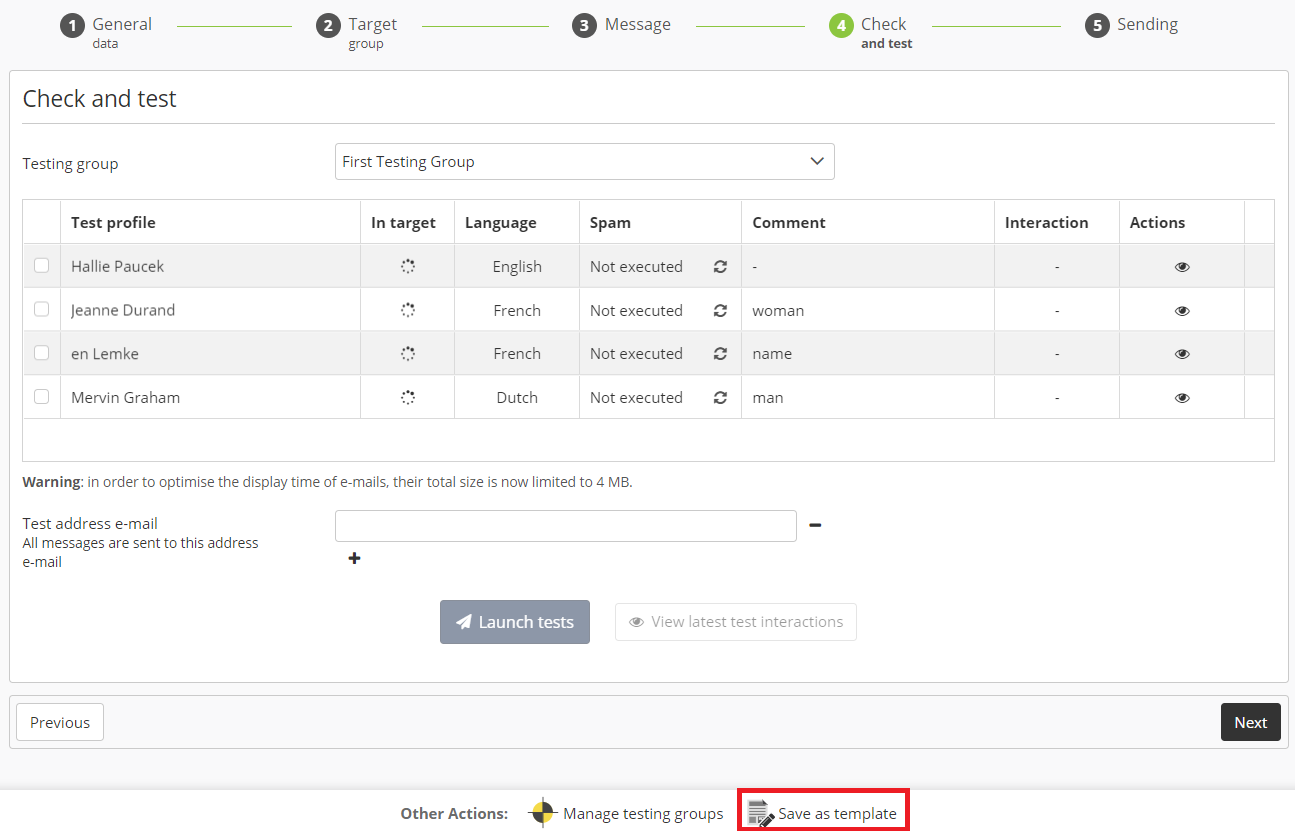Refresh spam check for Hallie Paucek
Viewport: 1295px width, 831px height.
pyautogui.click(x=720, y=267)
